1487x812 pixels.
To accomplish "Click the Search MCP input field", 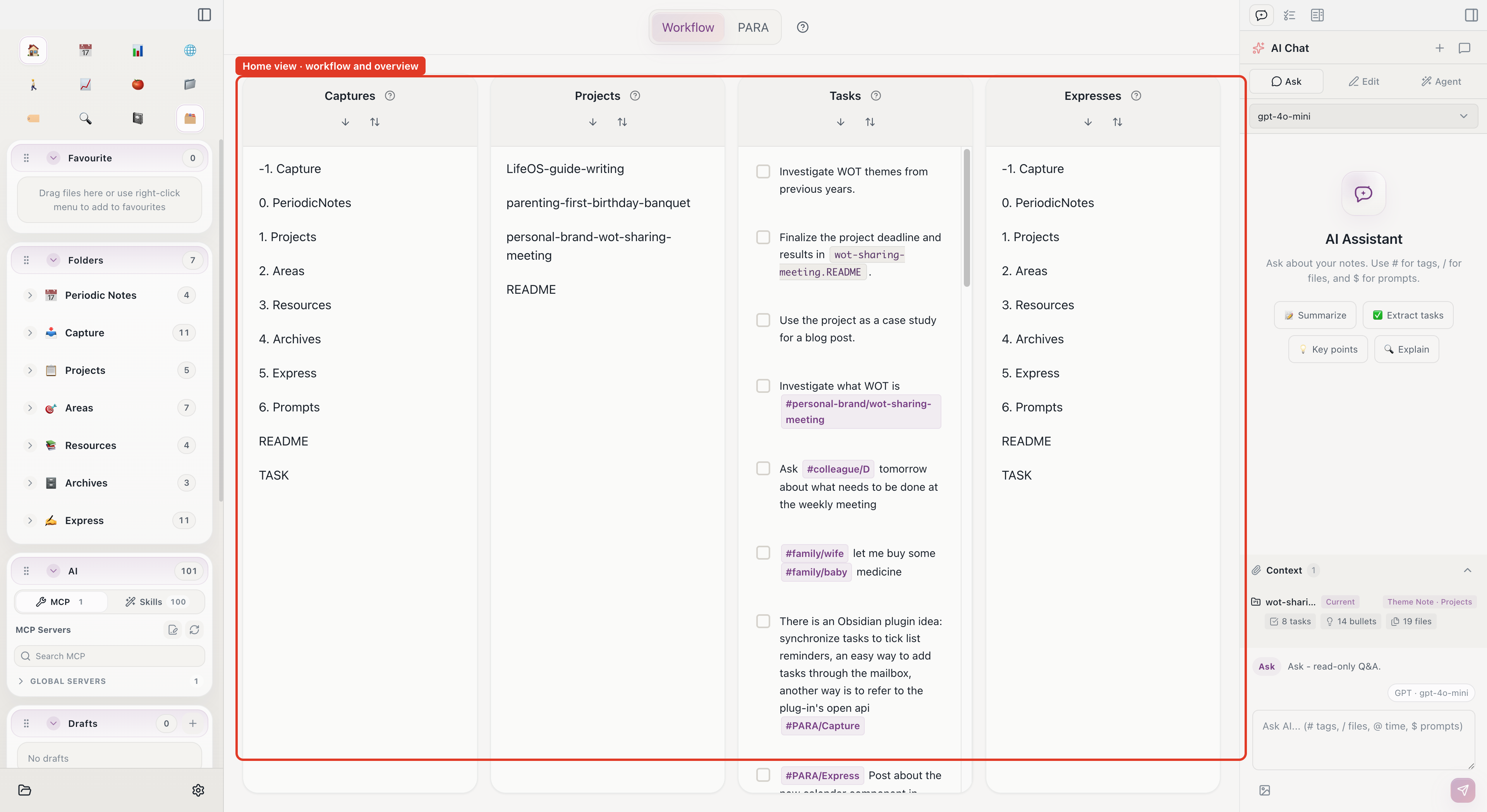I will pos(109,656).
